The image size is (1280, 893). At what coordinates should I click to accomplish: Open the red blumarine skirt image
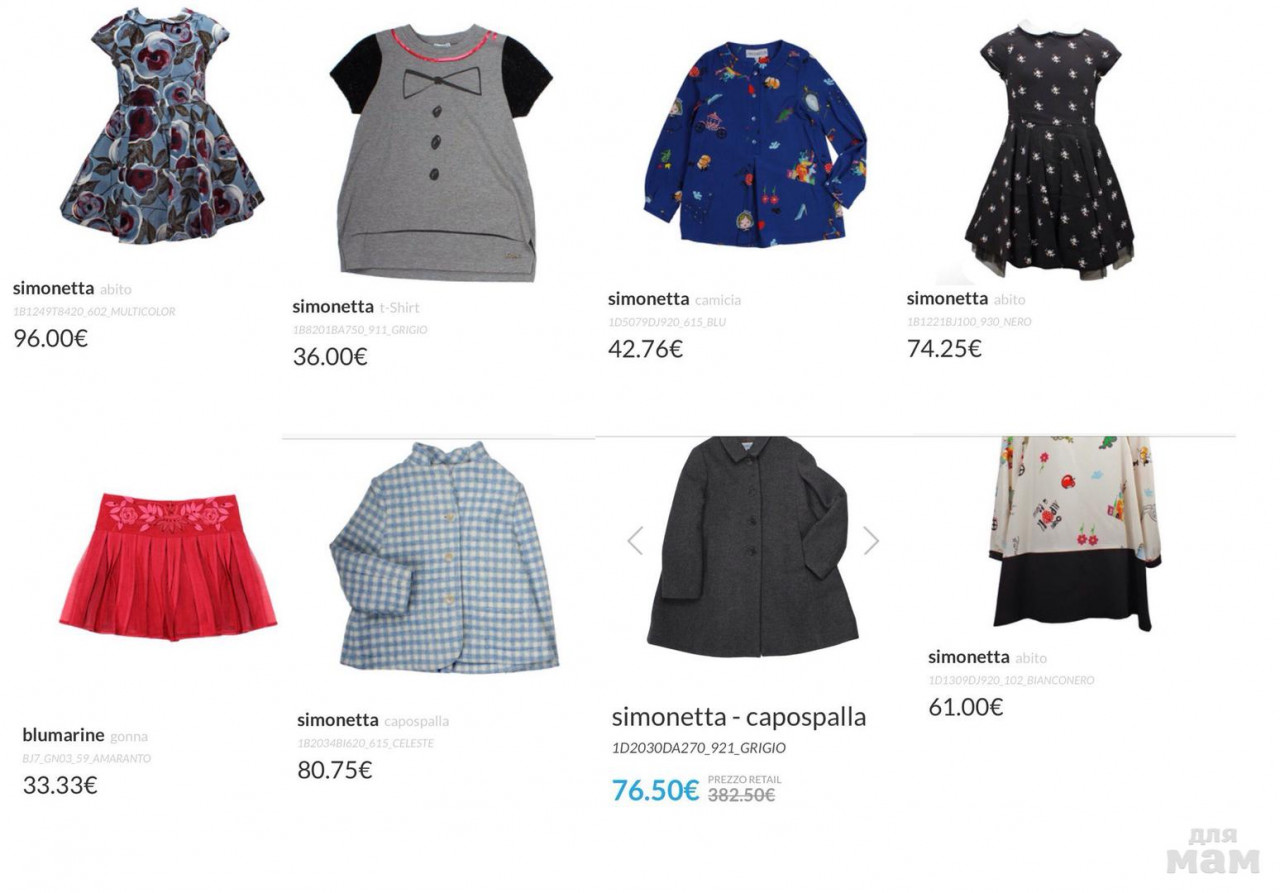[168, 565]
